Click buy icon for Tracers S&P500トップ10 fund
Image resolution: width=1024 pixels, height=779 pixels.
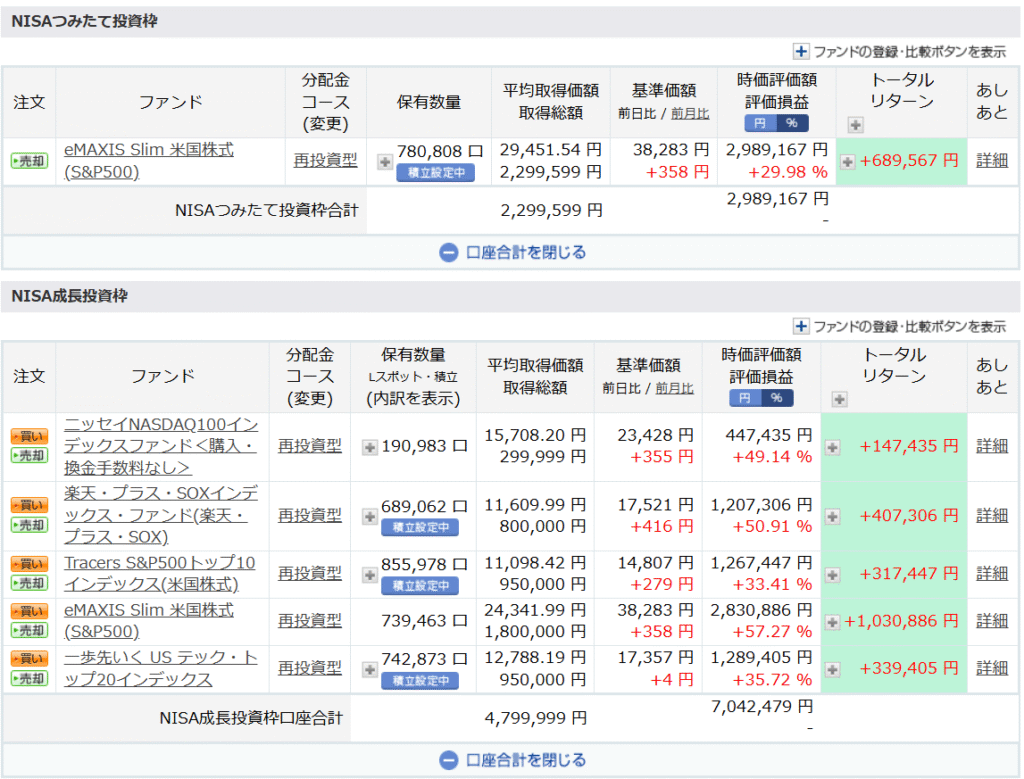coord(29,564)
